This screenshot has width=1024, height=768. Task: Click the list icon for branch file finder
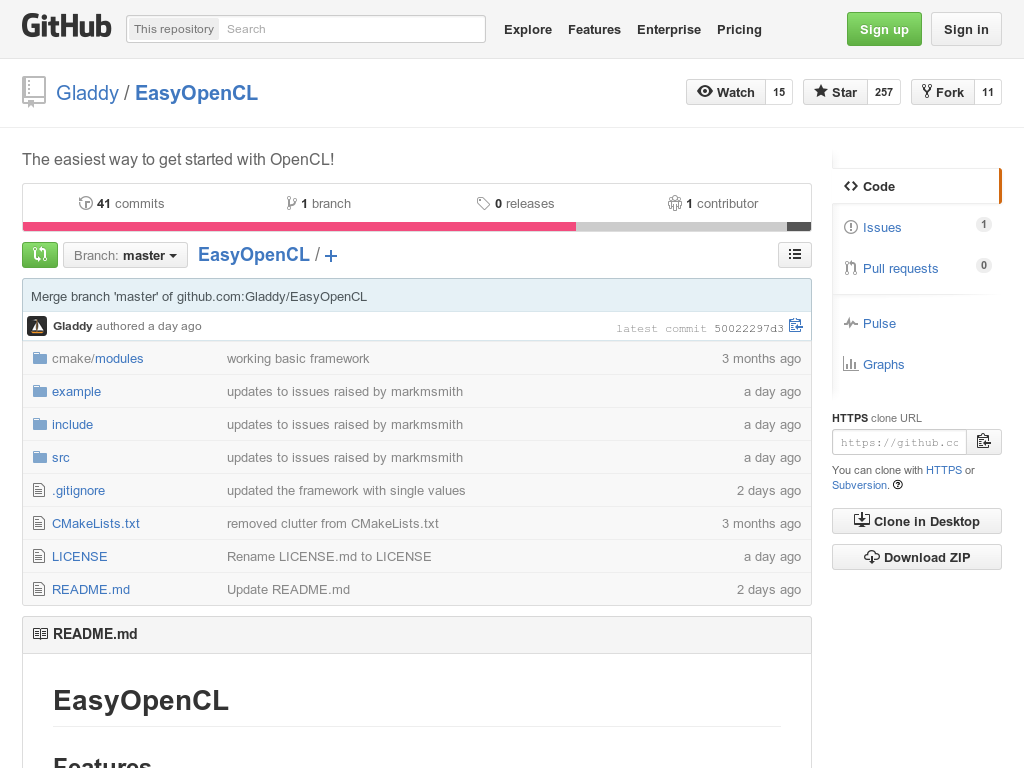pyautogui.click(x=795, y=255)
